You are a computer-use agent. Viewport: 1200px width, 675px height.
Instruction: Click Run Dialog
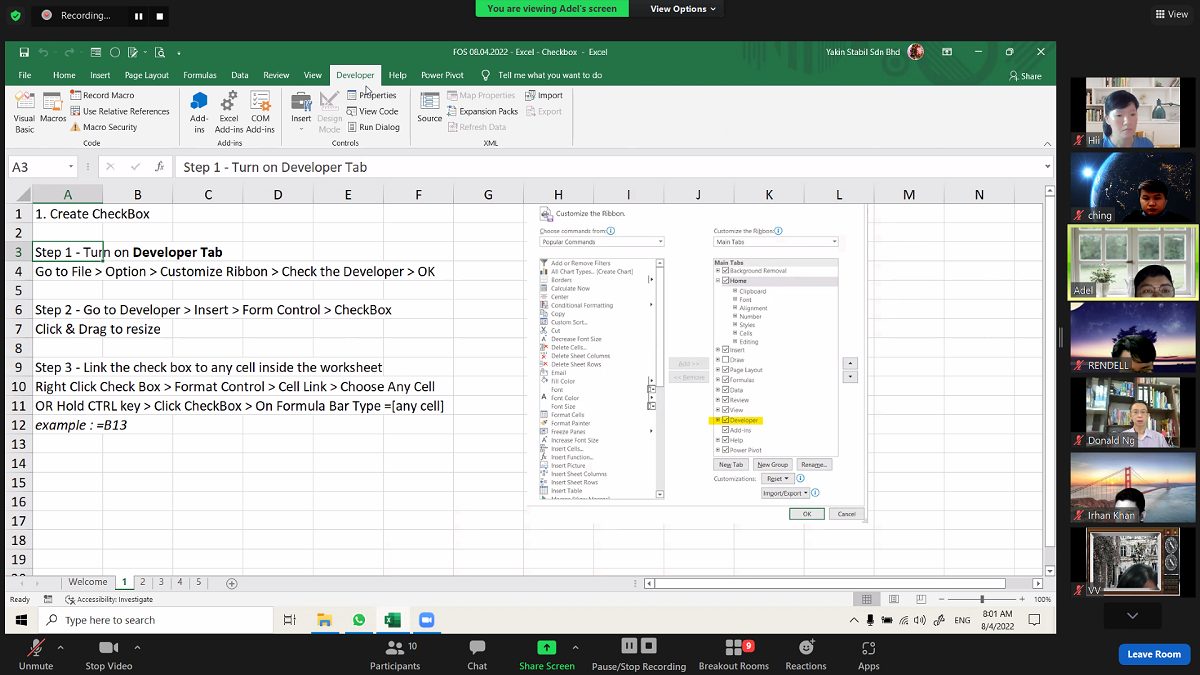point(373,127)
